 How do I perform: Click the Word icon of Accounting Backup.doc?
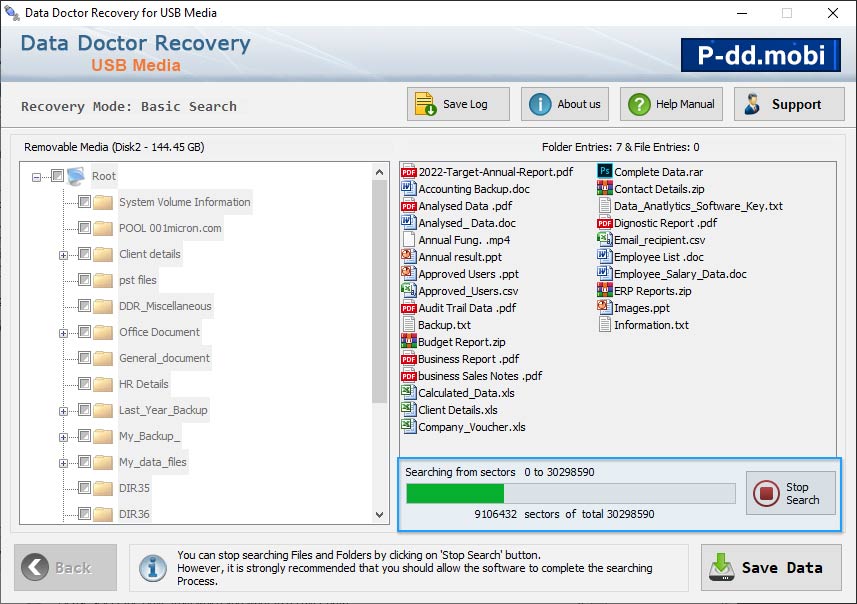pyautogui.click(x=408, y=189)
